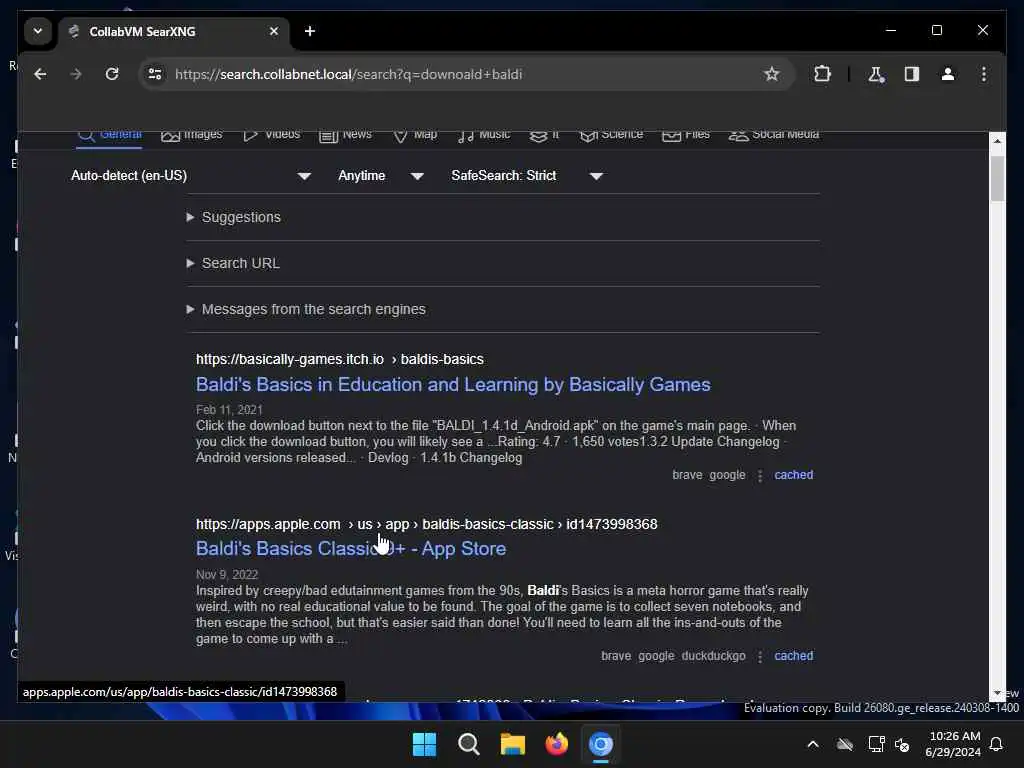Bookmark this page with the star icon
Image resolution: width=1024 pixels, height=768 pixels.
click(x=771, y=74)
